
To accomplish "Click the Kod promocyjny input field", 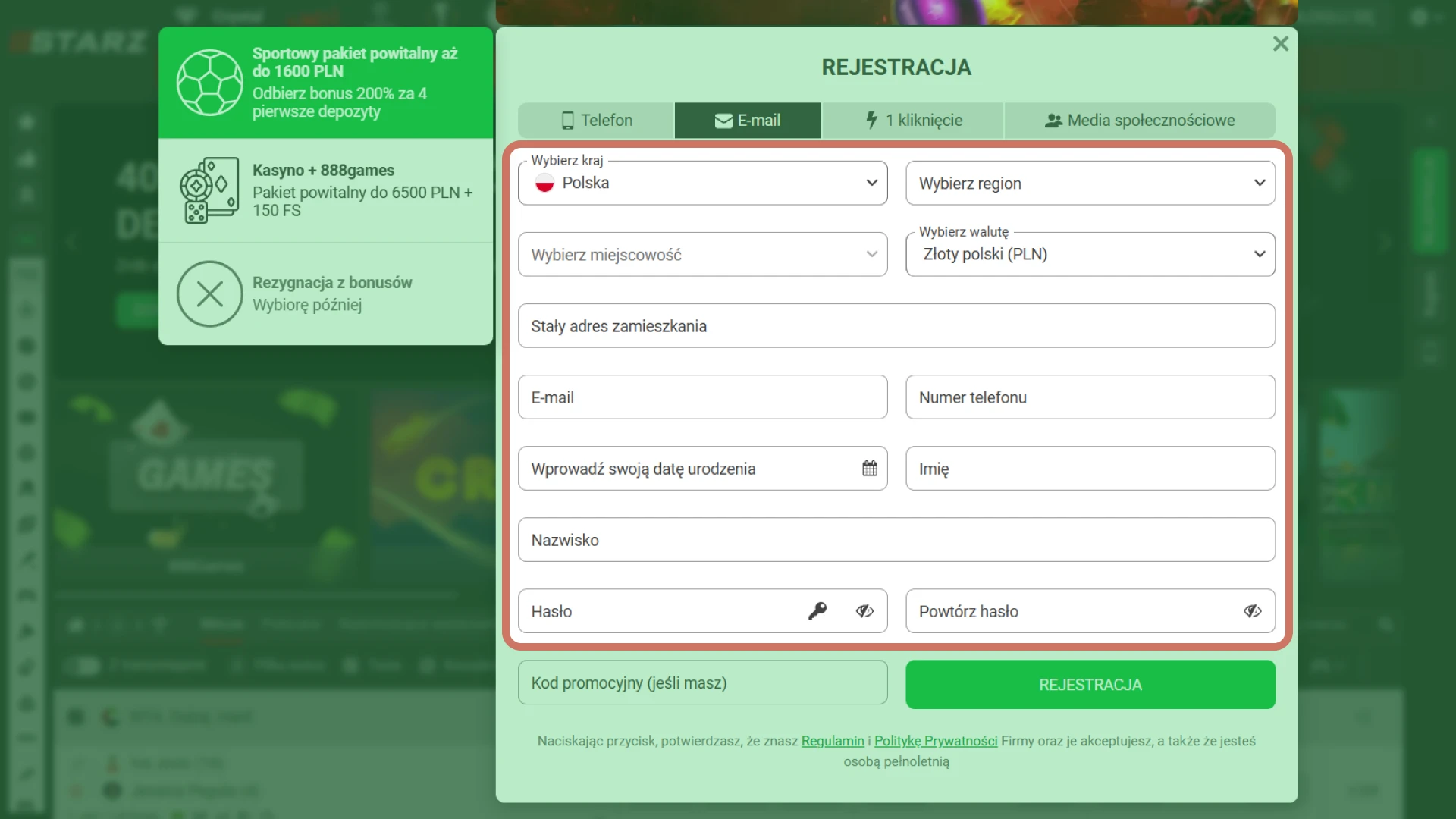I will click(702, 683).
